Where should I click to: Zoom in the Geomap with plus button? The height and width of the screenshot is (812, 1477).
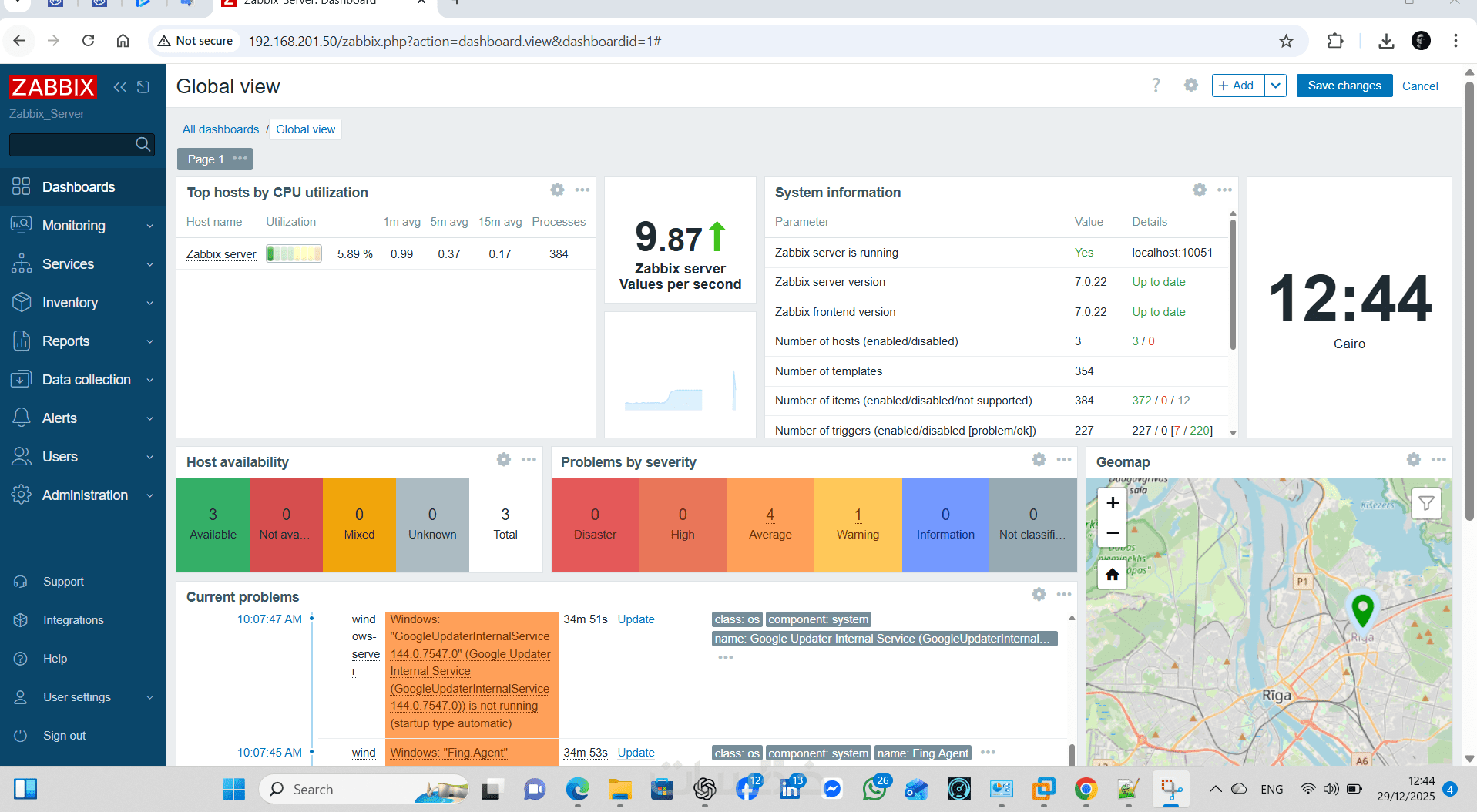coord(1113,503)
